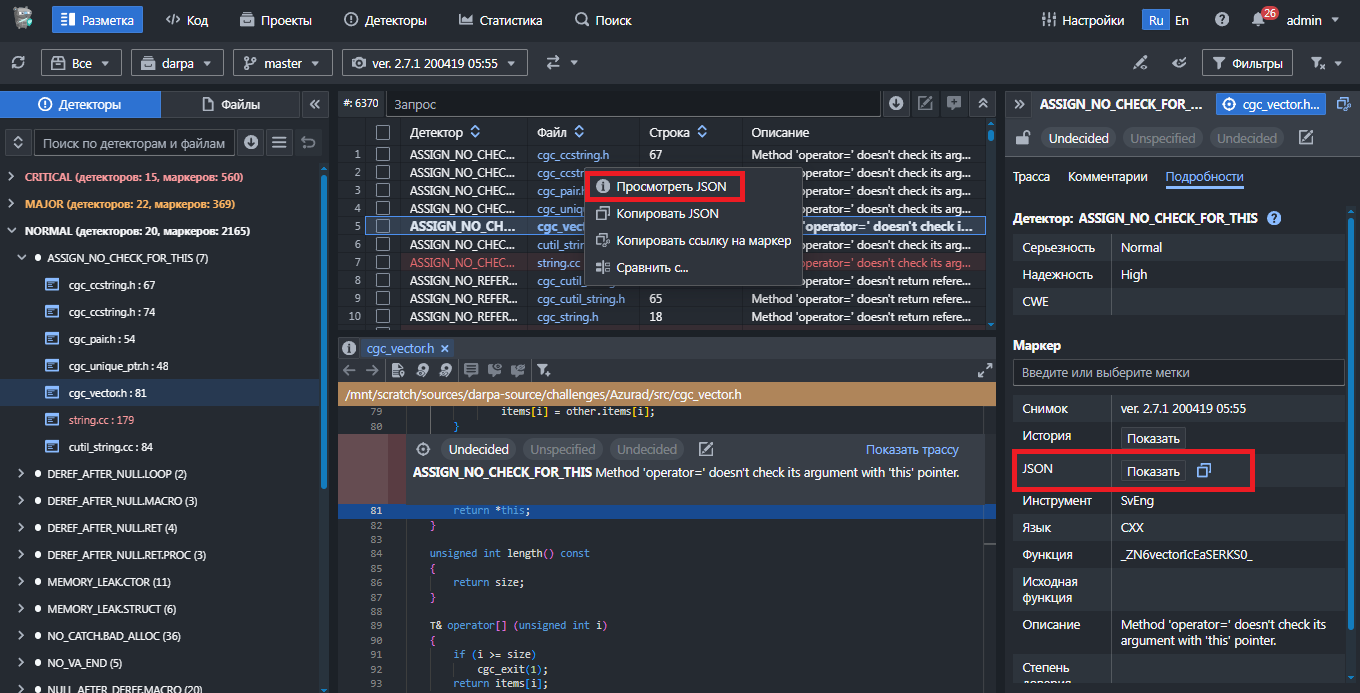Click the clear filters icon
The height and width of the screenshot is (693, 1360).
point(1318,63)
